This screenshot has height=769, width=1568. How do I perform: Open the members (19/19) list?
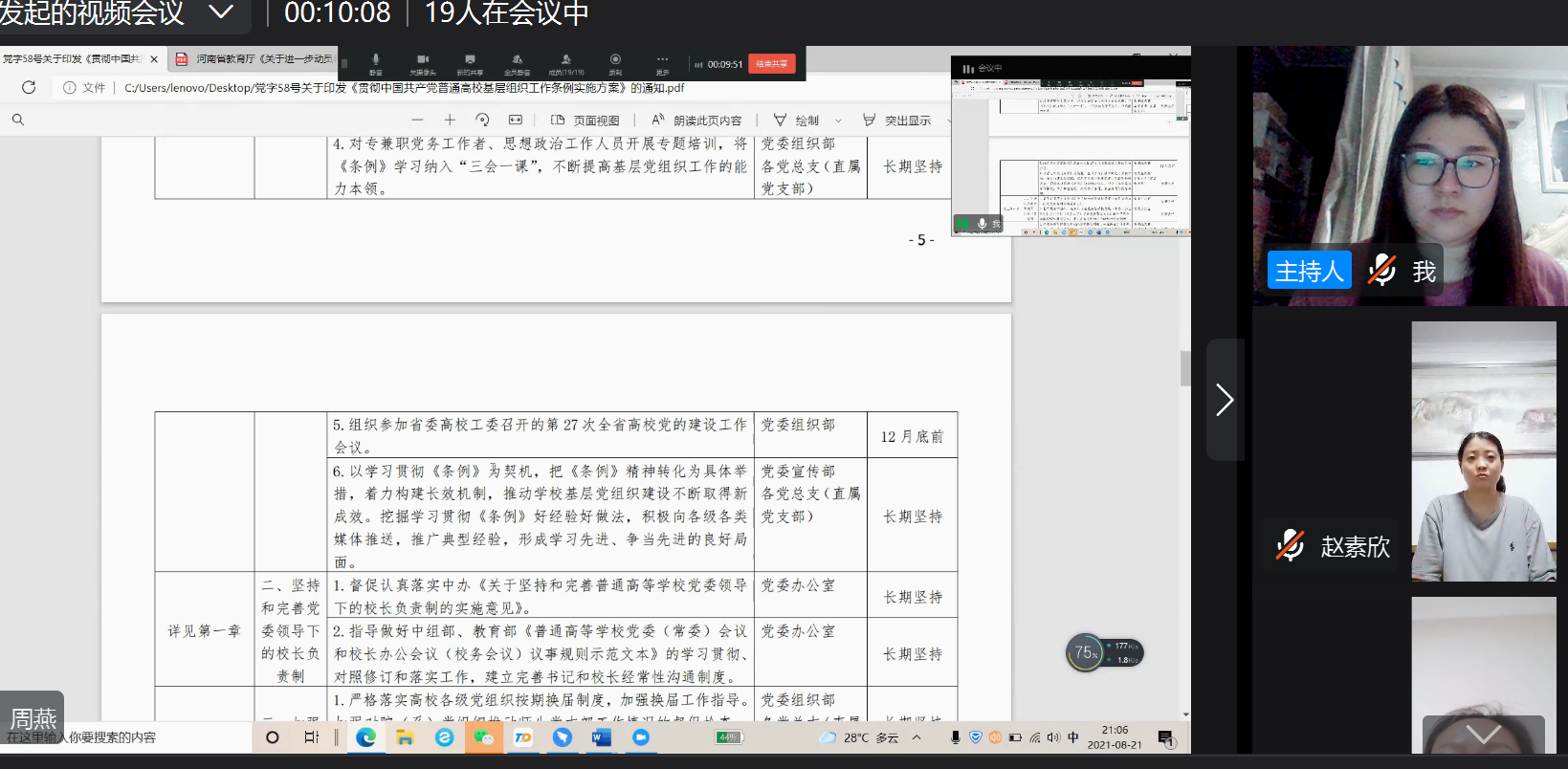(x=566, y=63)
